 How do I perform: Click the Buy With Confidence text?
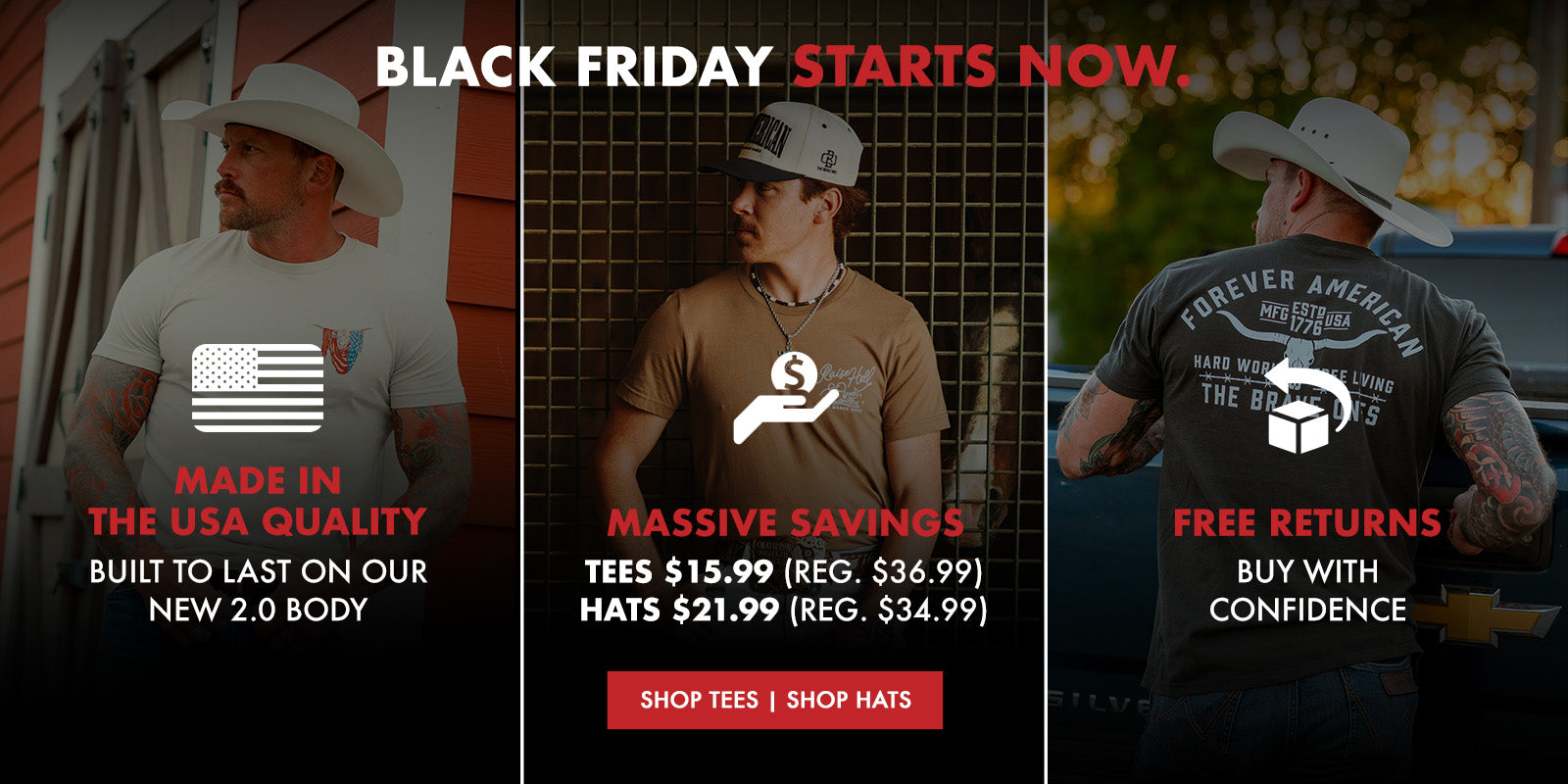(1307, 590)
